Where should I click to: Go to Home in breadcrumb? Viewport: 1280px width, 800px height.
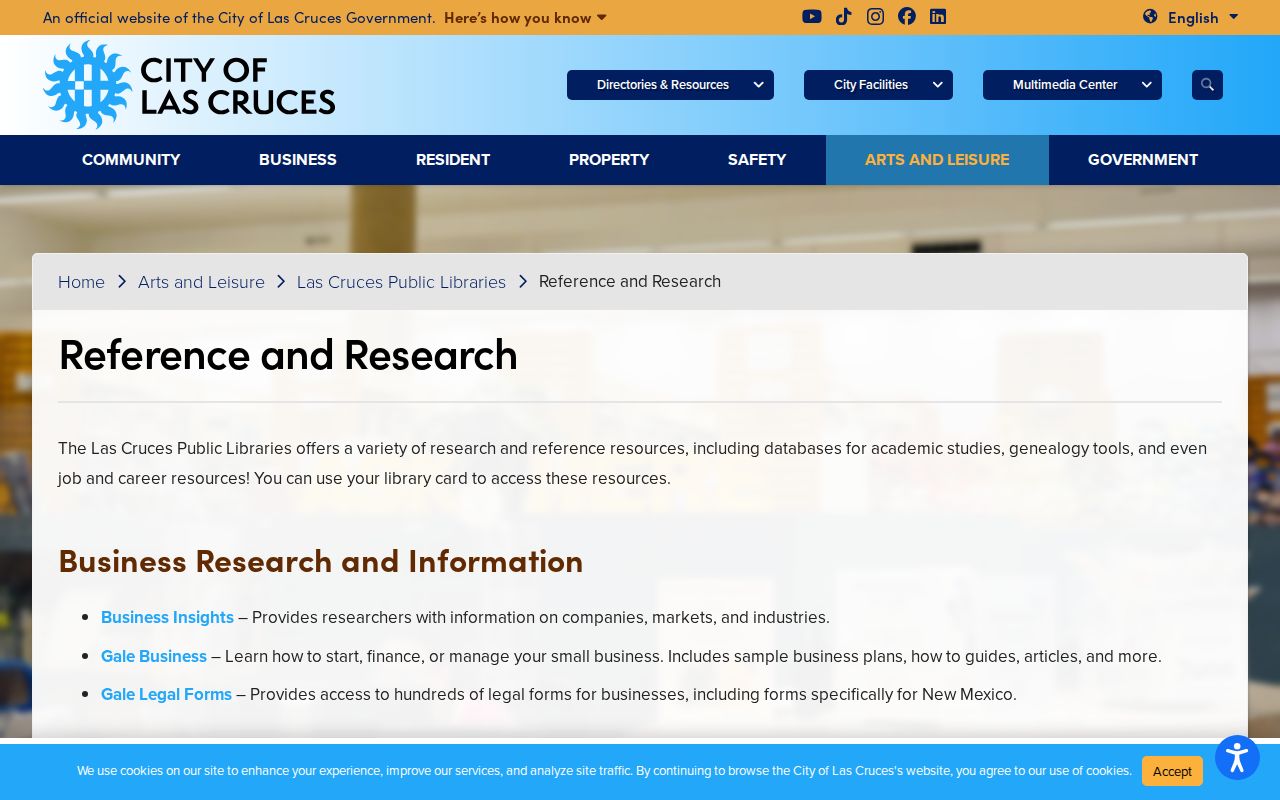click(81, 282)
